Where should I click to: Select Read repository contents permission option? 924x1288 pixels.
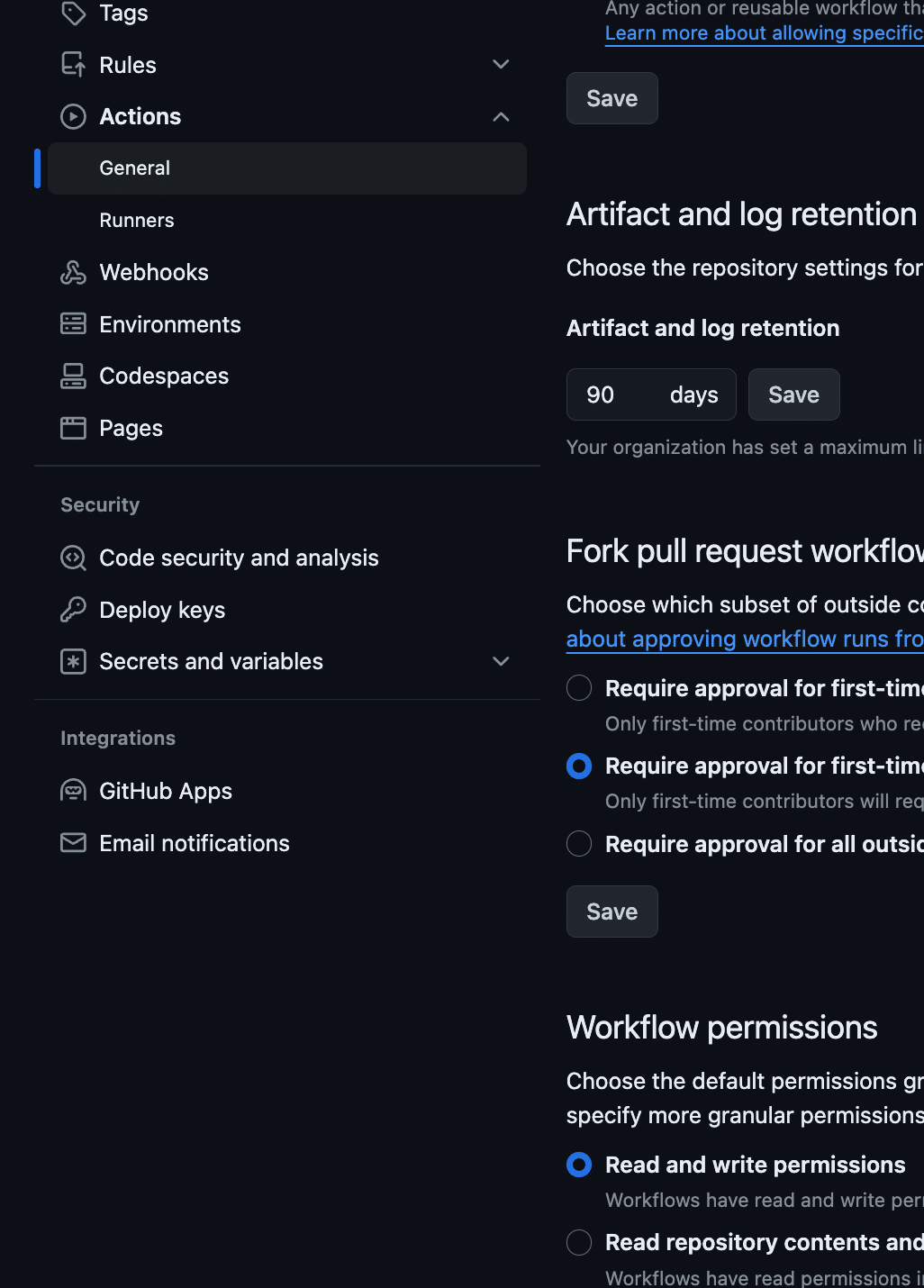(x=579, y=1243)
